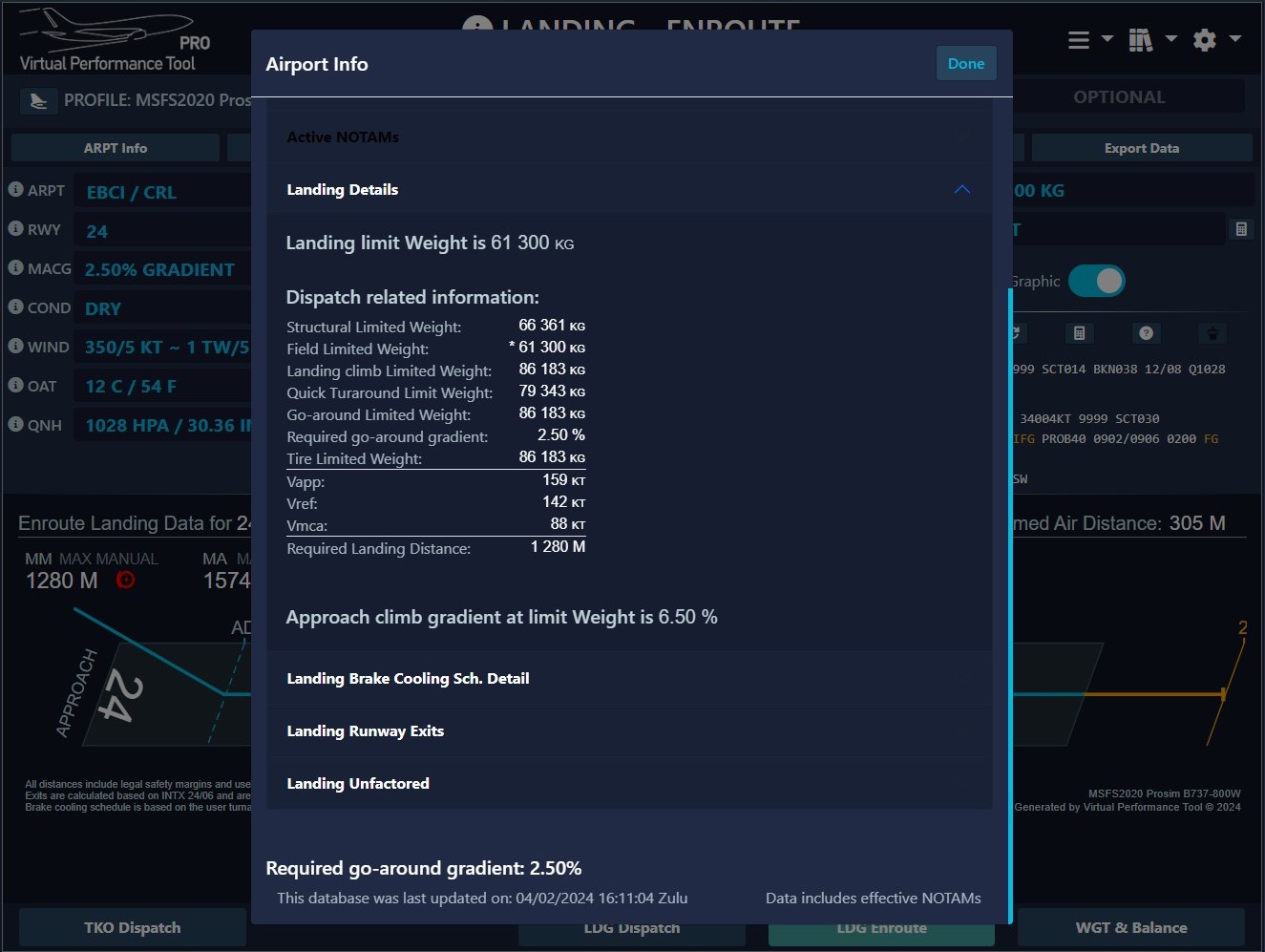Click the Export Data button
The image size is (1265, 952).
(x=1141, y=148)
